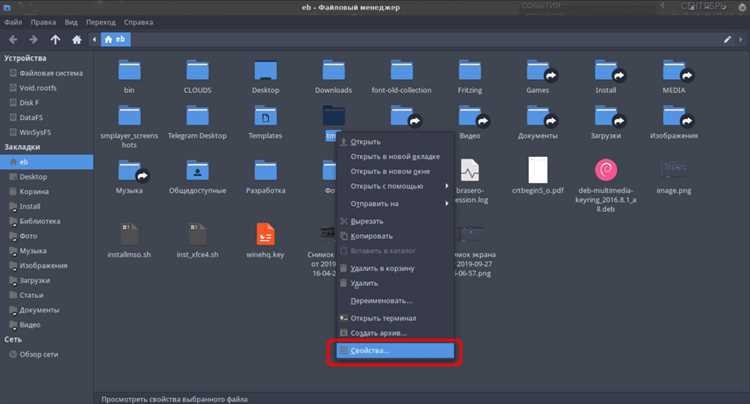
Task: Choose Свойства… in the context menu
Action: (x=395, y=350)
